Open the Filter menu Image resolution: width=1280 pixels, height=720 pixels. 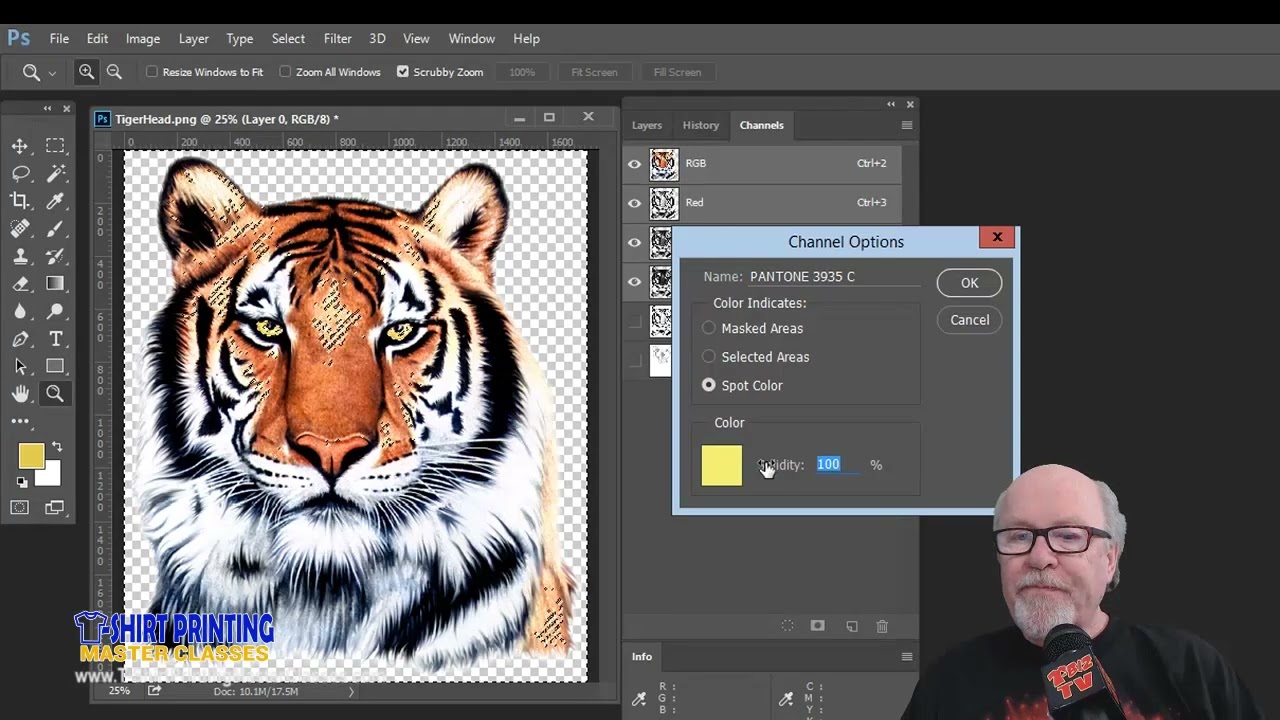pos(337,39)
